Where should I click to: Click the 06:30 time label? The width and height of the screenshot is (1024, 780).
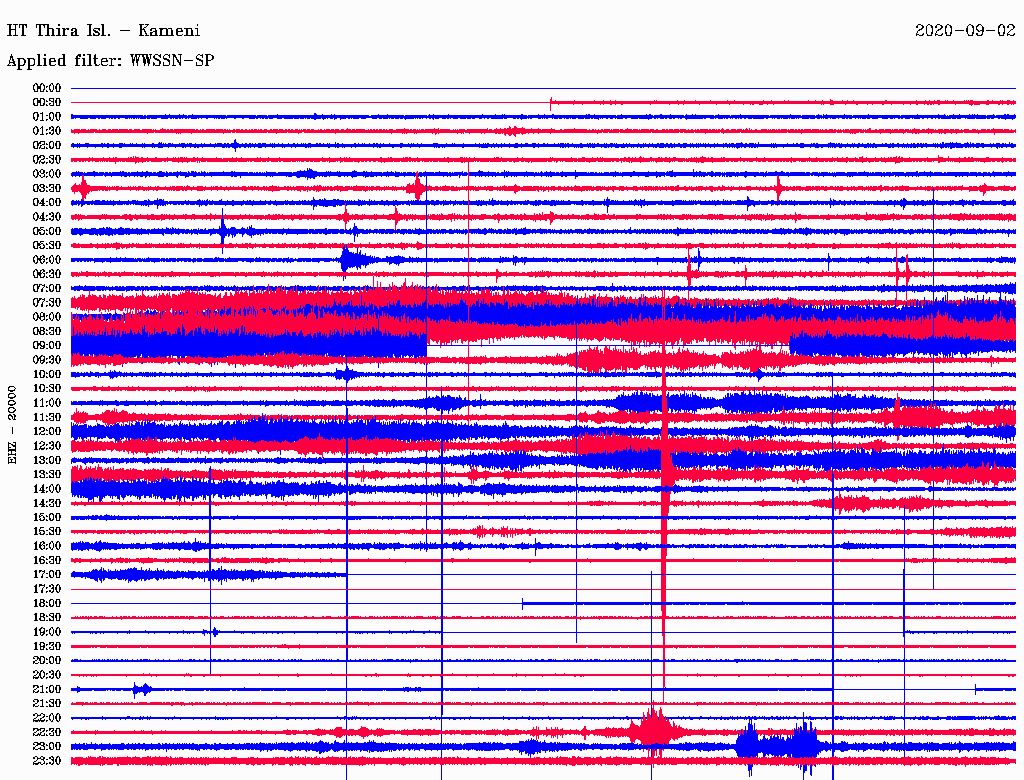pyautogui.click(x=47, y=274)
